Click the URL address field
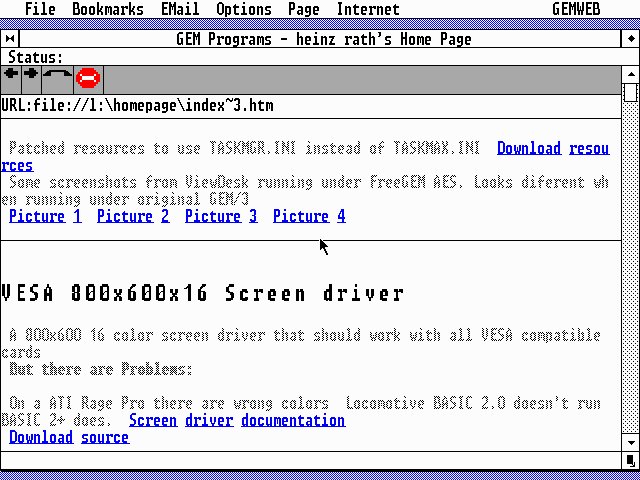 [311, 106]
